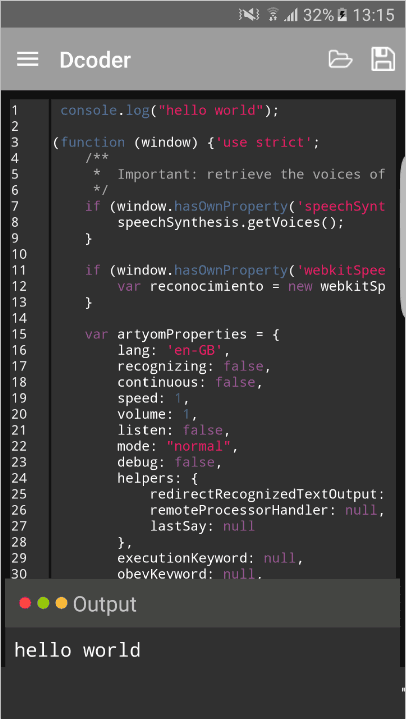Tap the yellow dot in Output panel
406x719 pixels.
point(61,603)
